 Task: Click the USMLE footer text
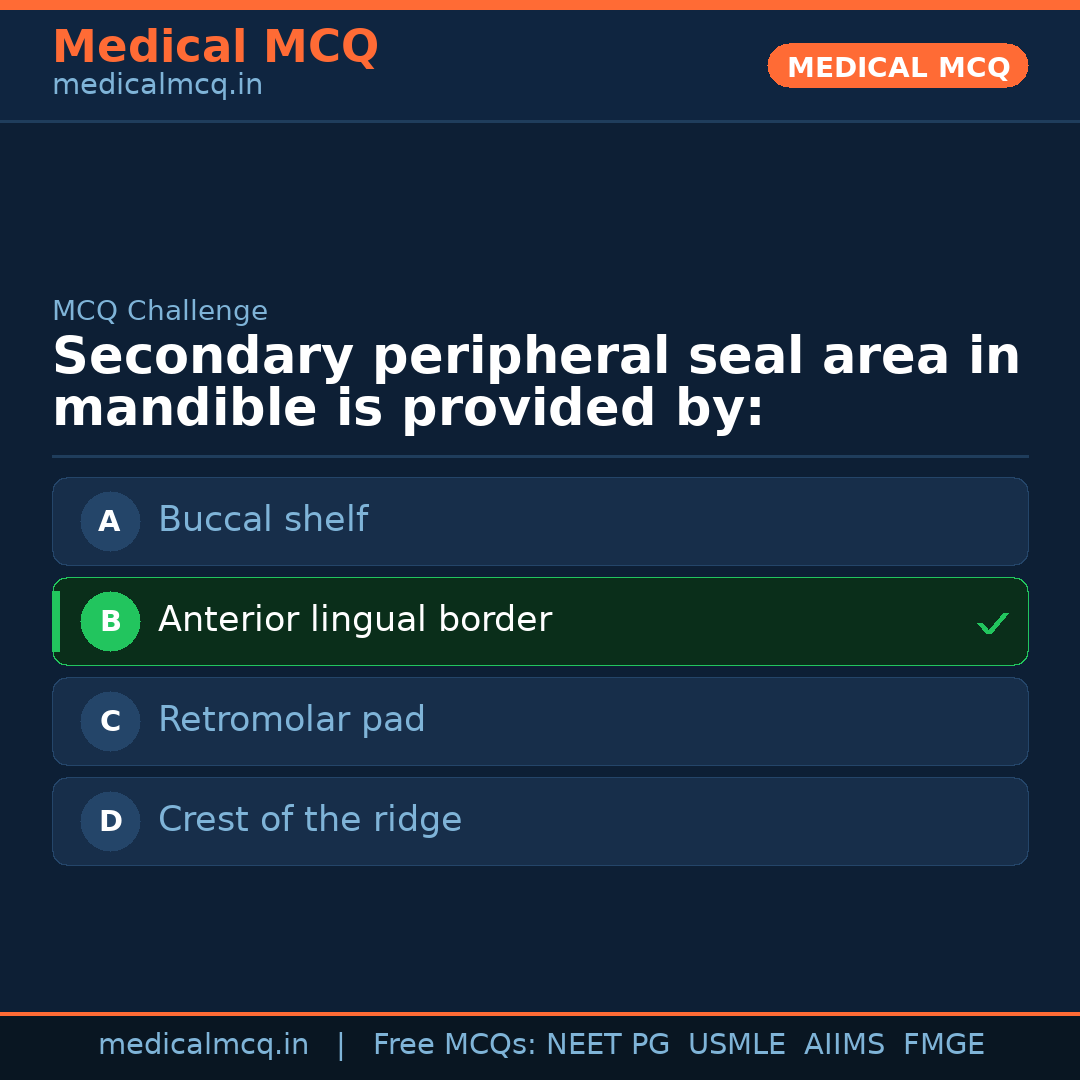click(x=736, y=1045)
